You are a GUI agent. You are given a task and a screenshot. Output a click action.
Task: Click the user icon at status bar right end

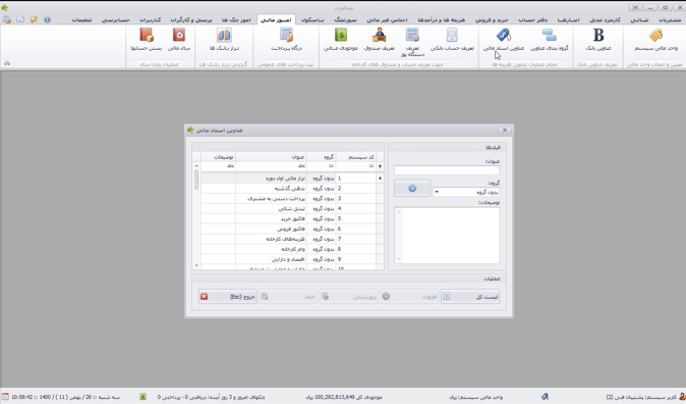pyautogui.click(x=681, y=397)
